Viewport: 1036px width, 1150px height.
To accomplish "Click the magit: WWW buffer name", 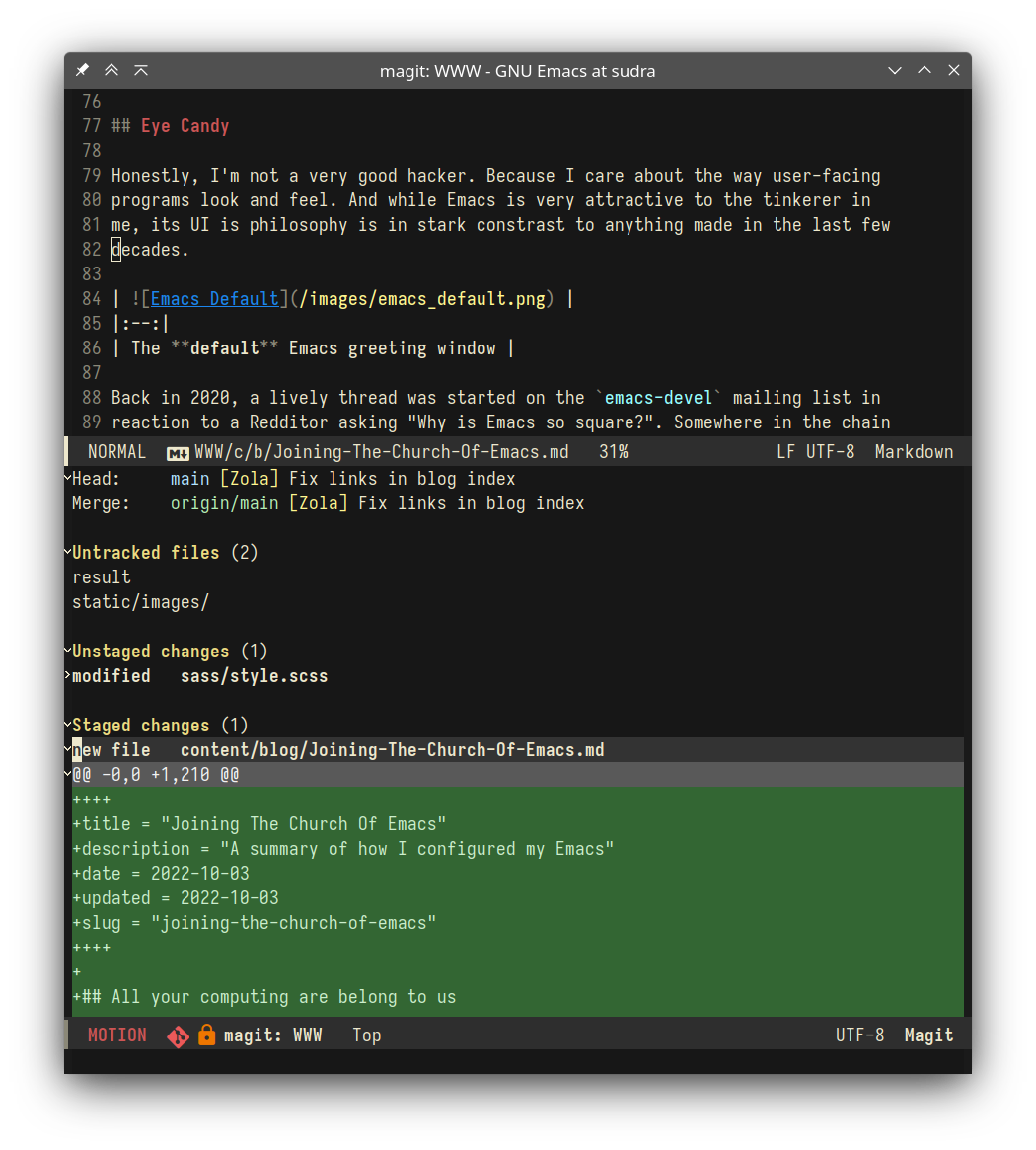I will point(272,1035).
